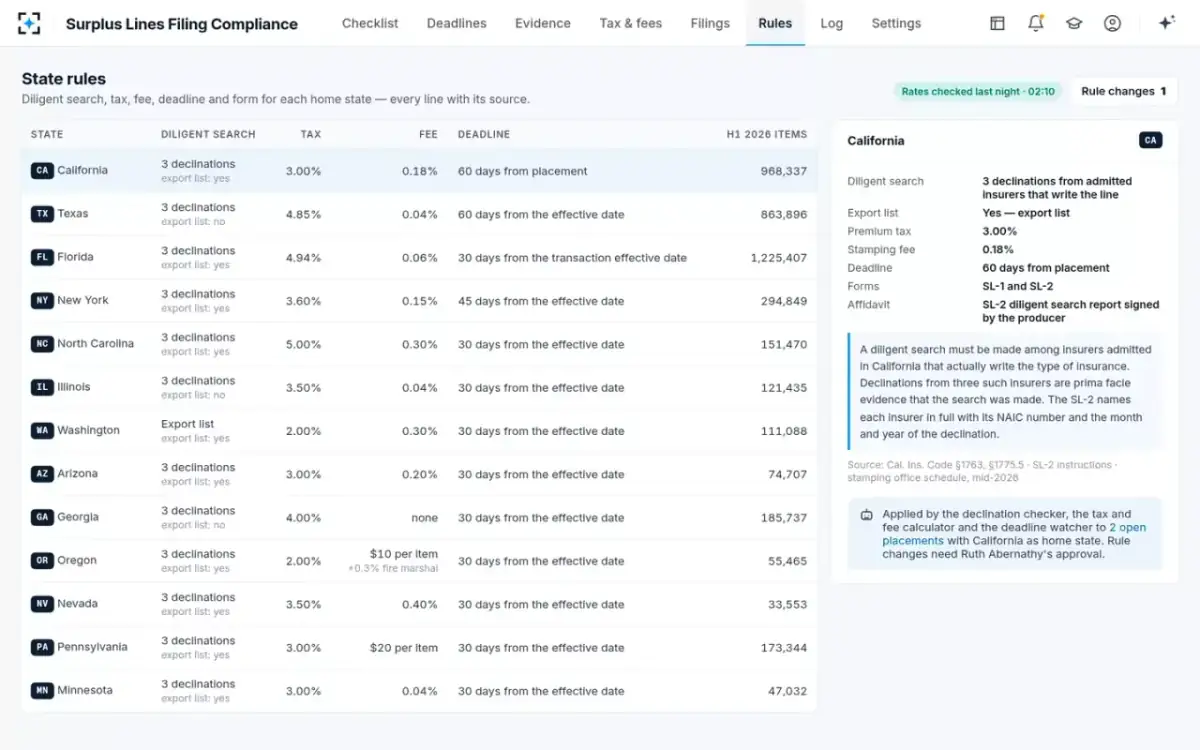Select the Illinois state name

[74, 387]
